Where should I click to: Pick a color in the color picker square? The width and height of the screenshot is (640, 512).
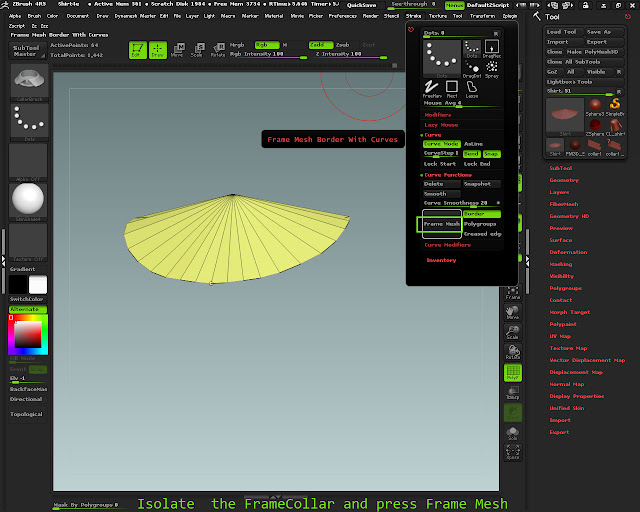pos(28,334)
